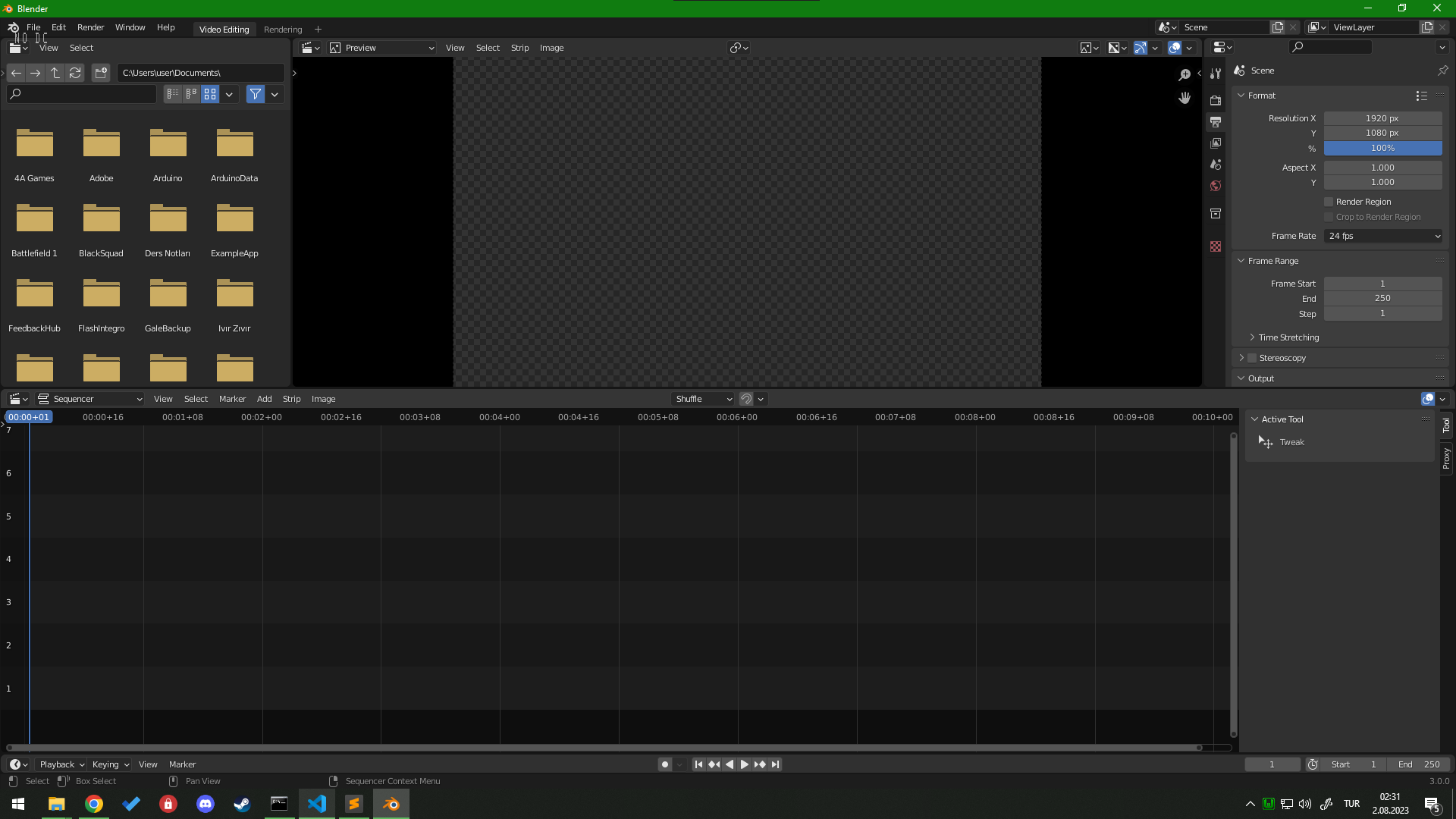Open the Shuffle overlap mode dropdown
This screenshot has height=819, width=1456.
coord(703,399)
